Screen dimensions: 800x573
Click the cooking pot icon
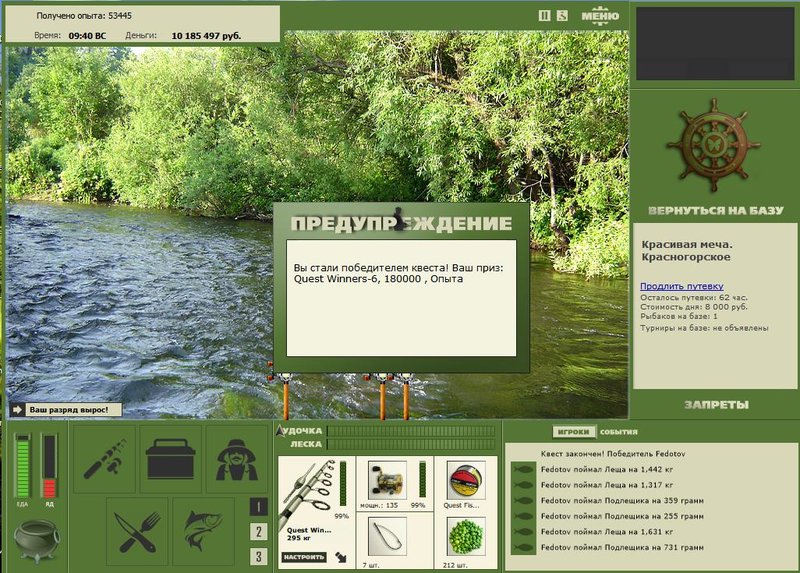[x=36, y=540]
